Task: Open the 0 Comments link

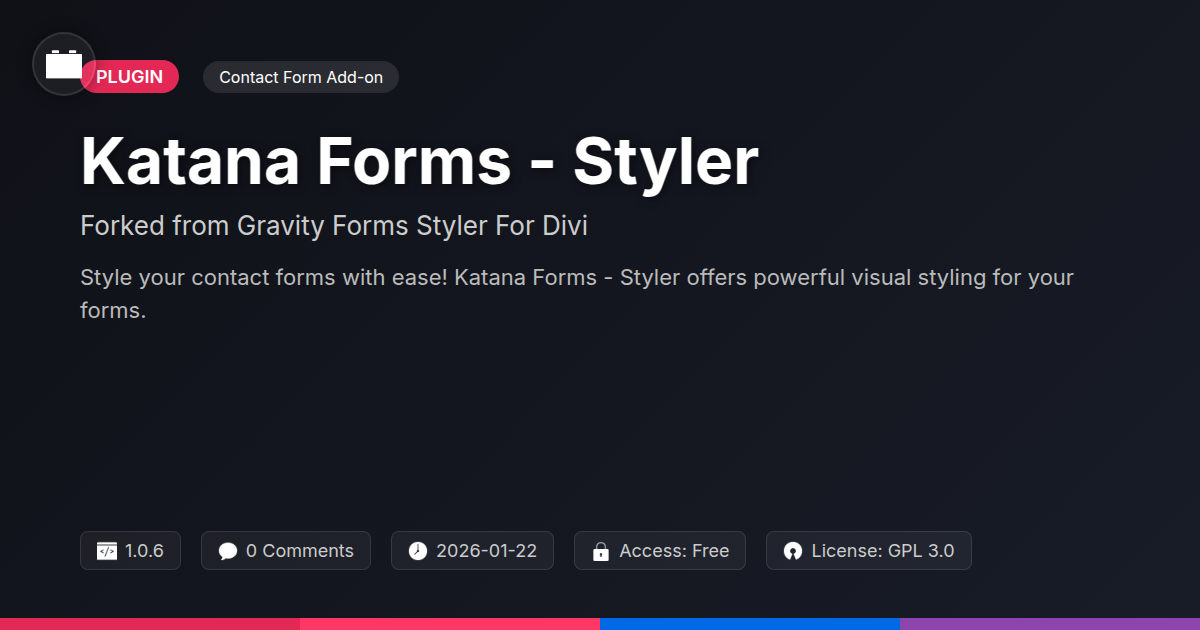Action: tap(300, 551)
